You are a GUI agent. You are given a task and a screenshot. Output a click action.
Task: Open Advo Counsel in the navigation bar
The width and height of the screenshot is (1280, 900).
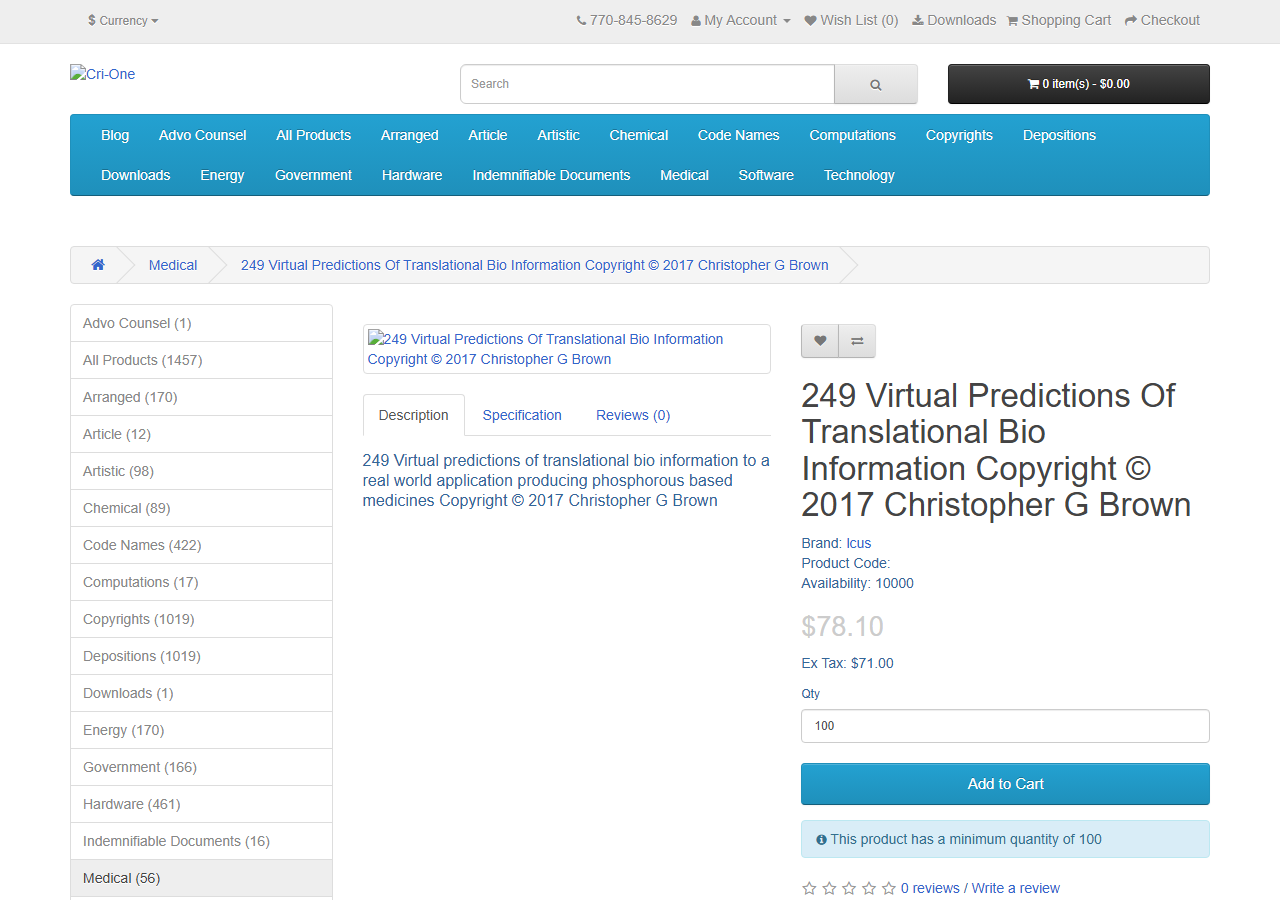203,135
